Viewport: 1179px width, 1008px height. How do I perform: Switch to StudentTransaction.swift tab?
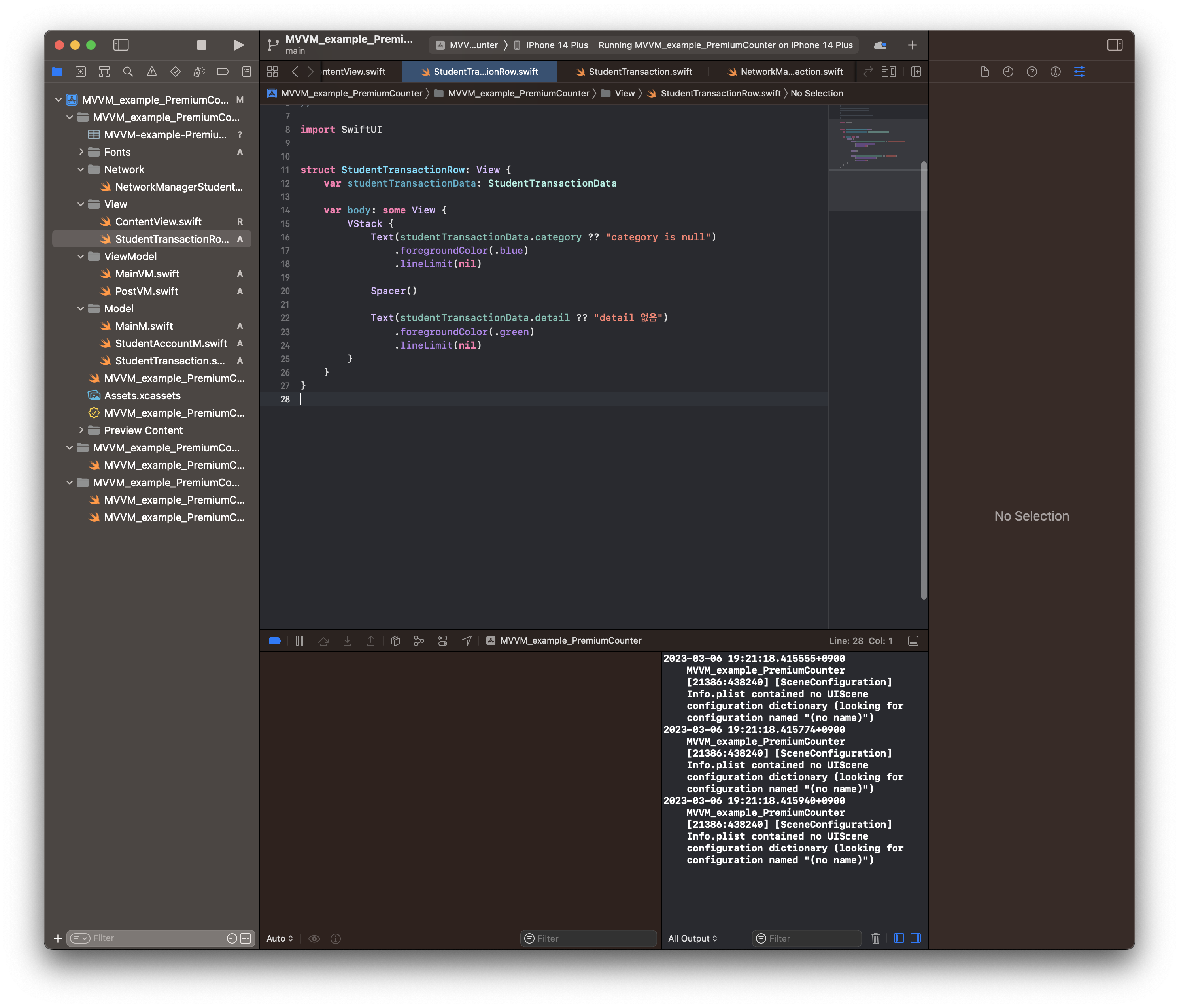point(640,72)
